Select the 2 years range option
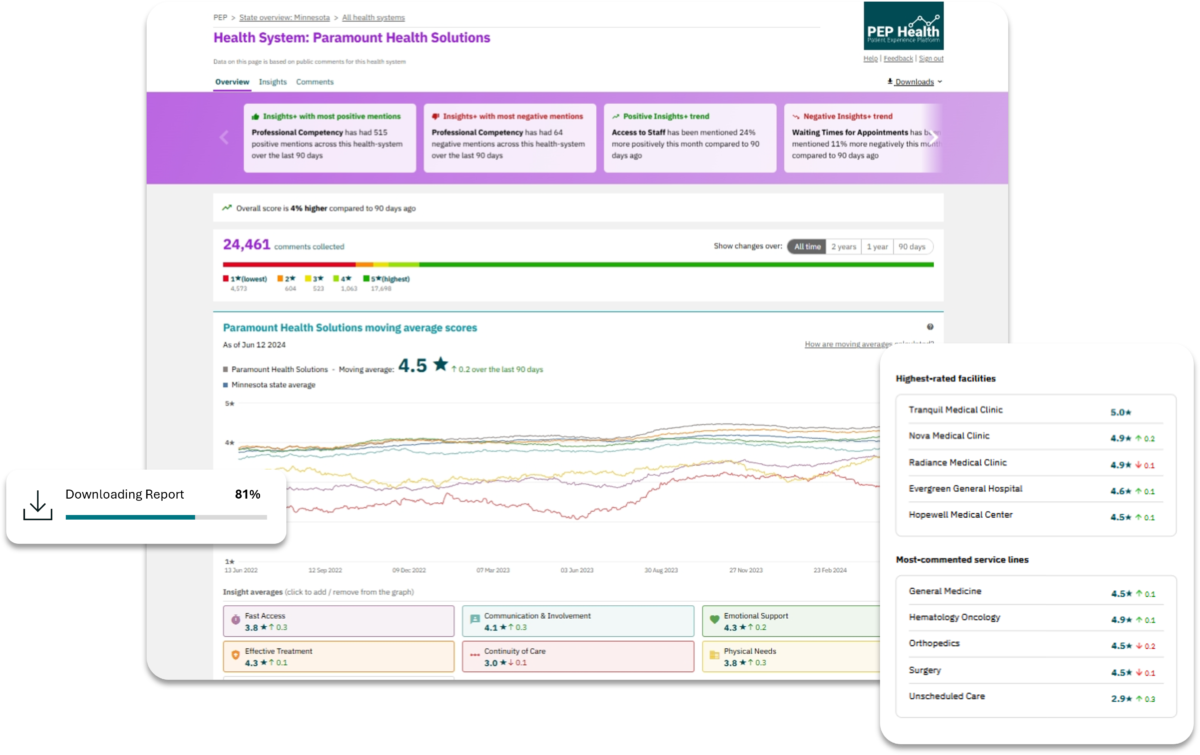This screenshot has height=755, width=1200. pos(844,246)
